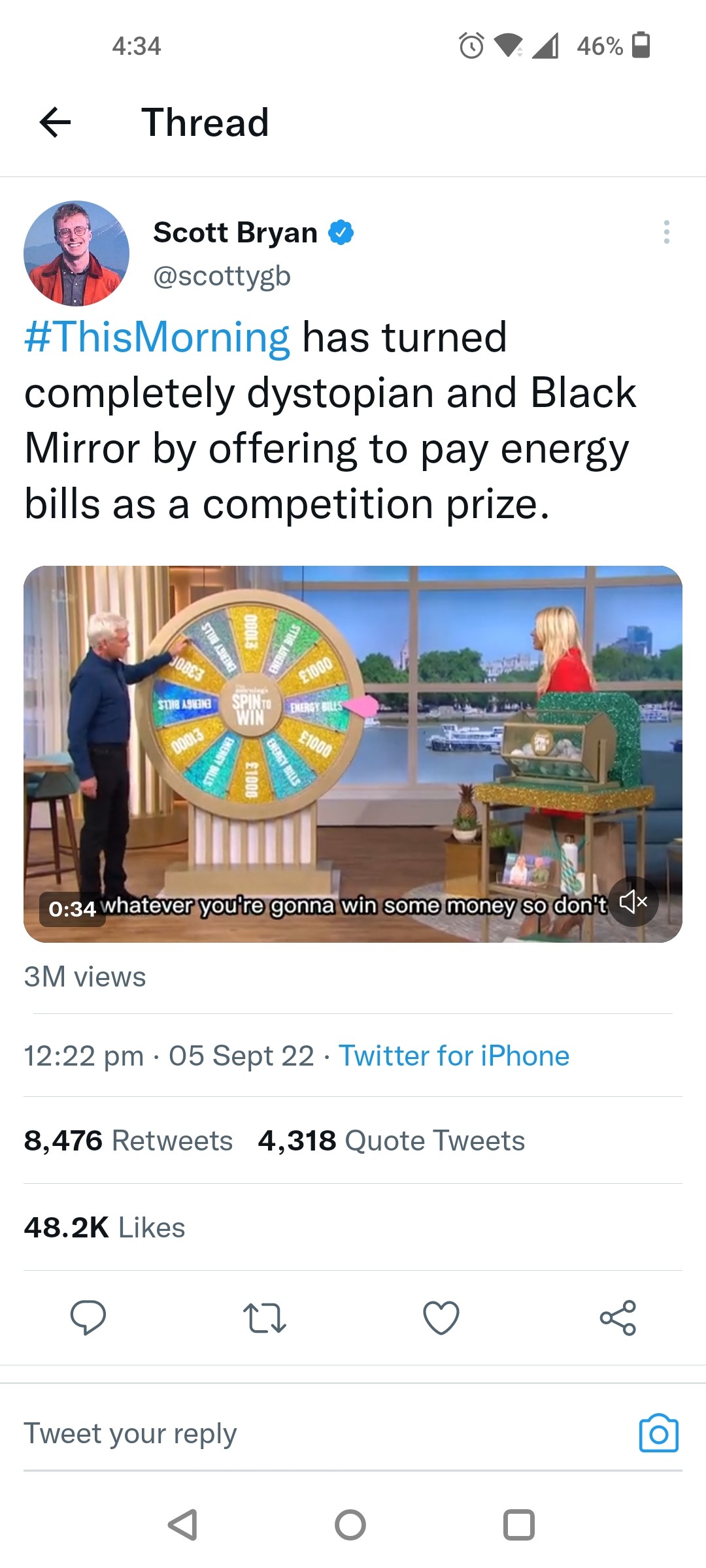
Task: Tap the share icon
Action: tap(618, 1317)
